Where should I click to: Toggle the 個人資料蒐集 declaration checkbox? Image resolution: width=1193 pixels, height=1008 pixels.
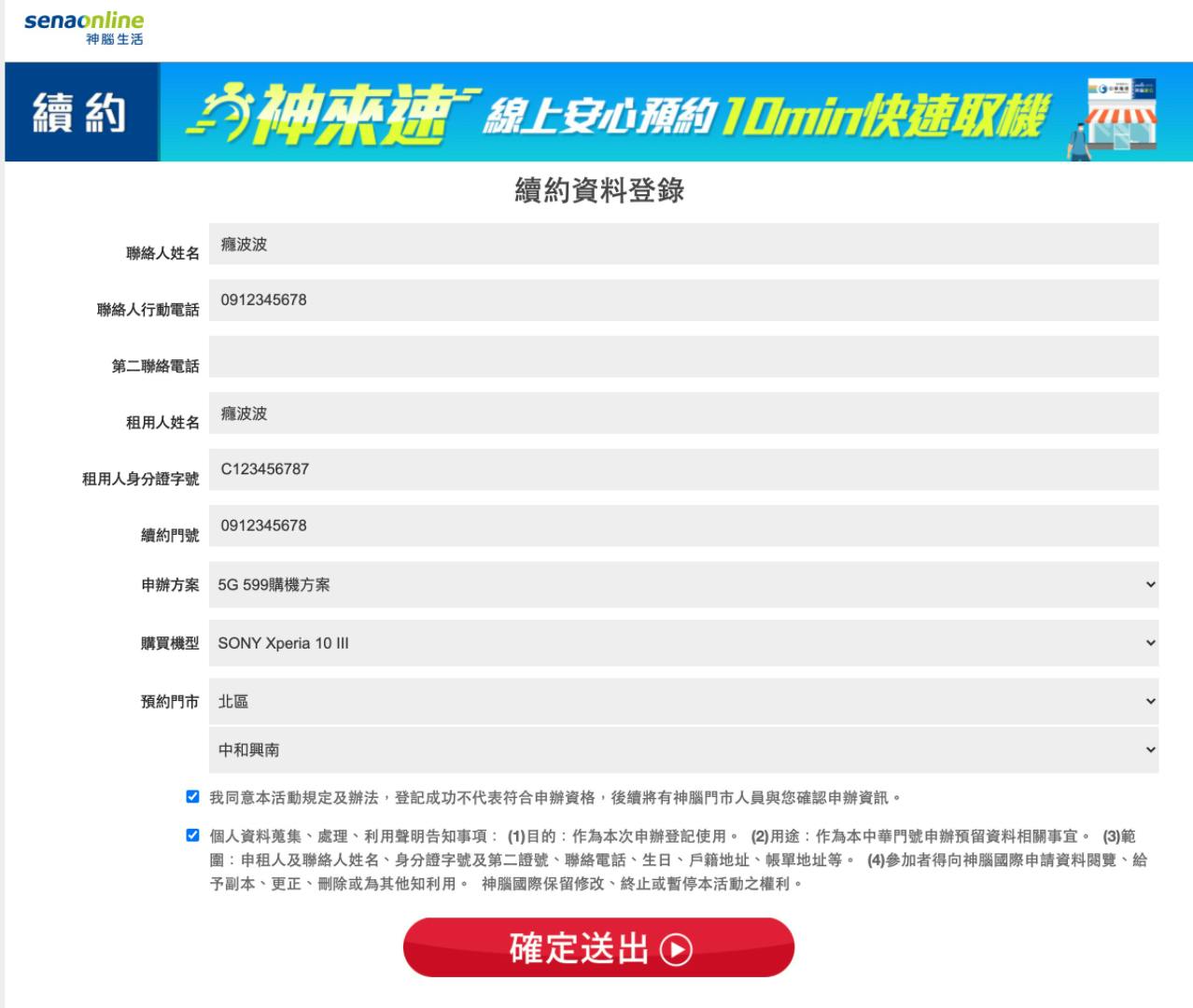(x=192, y=835)
